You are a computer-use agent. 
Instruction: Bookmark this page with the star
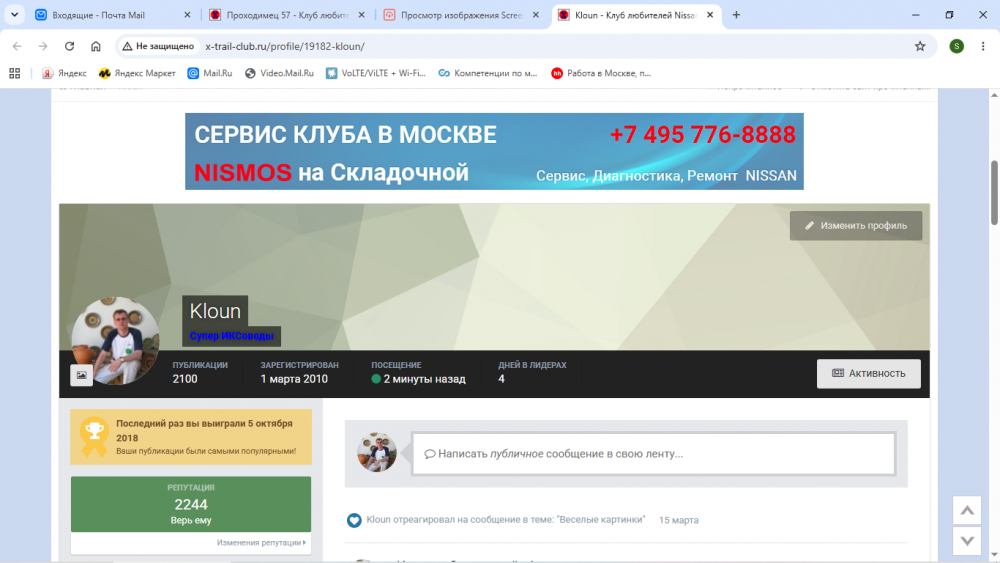920,46
